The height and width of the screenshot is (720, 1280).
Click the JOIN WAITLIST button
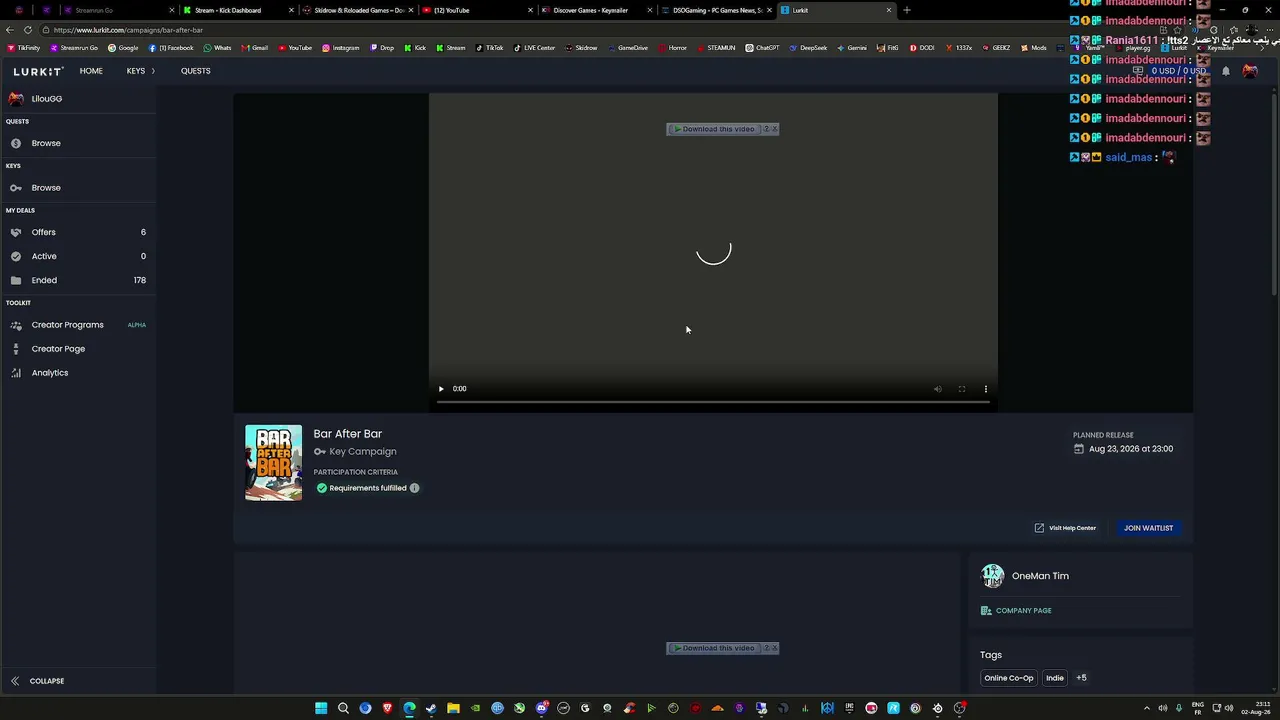pos(1148,528)
